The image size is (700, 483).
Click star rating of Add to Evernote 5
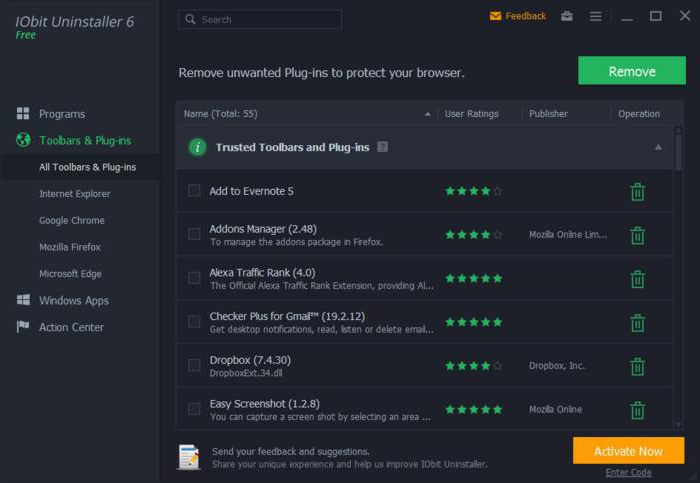point(474,191)
